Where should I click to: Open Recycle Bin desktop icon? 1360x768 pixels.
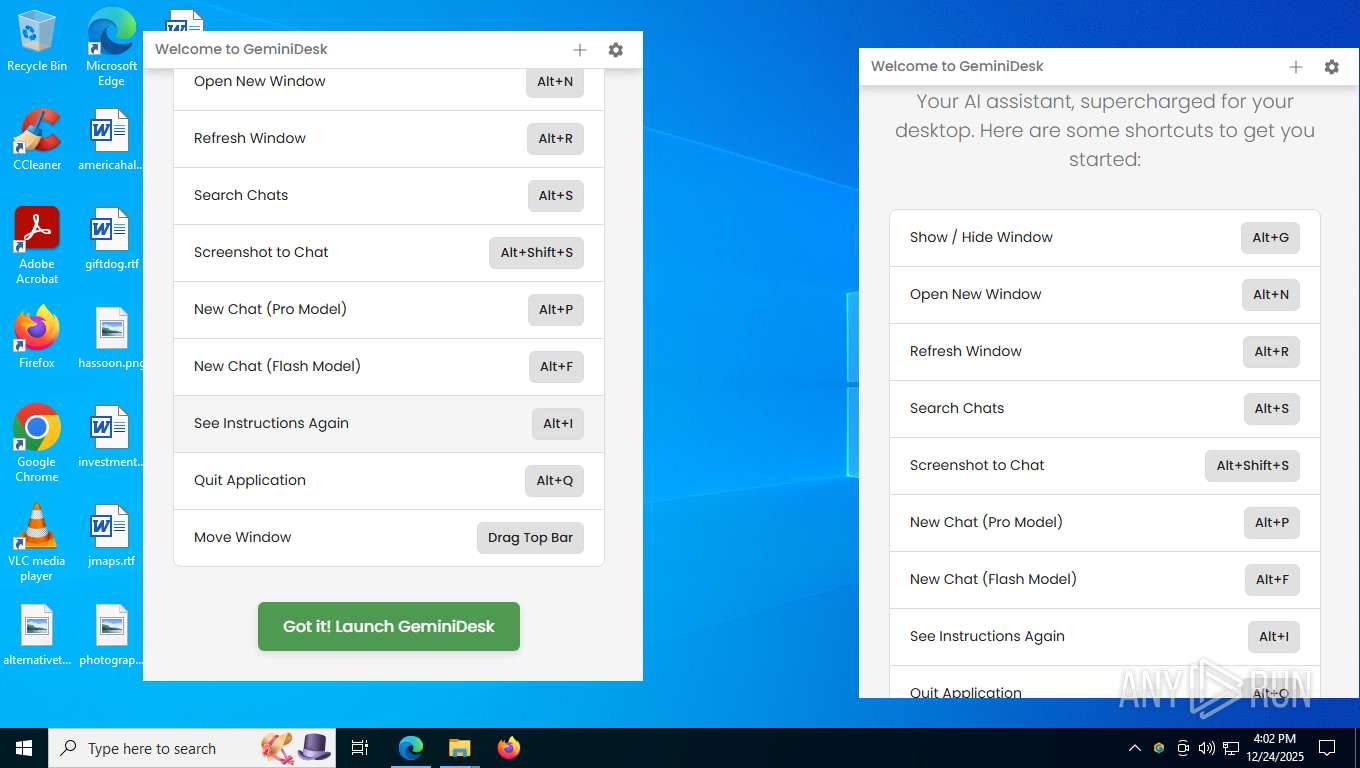[37, 42]
